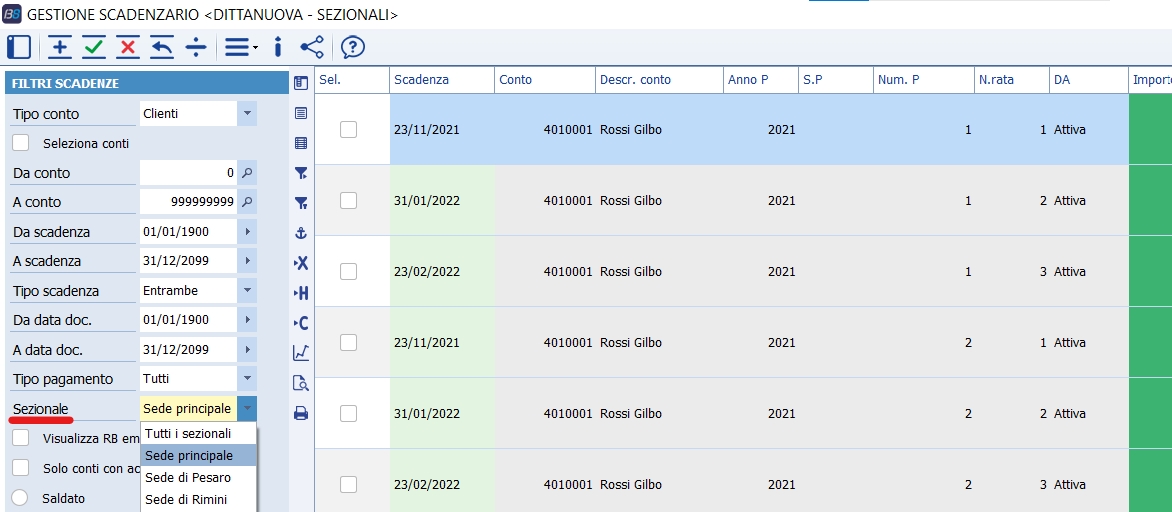
Task: Check Sel. box for 31/01/2022 Num. P 2 row
Action: tap(348, 413)
